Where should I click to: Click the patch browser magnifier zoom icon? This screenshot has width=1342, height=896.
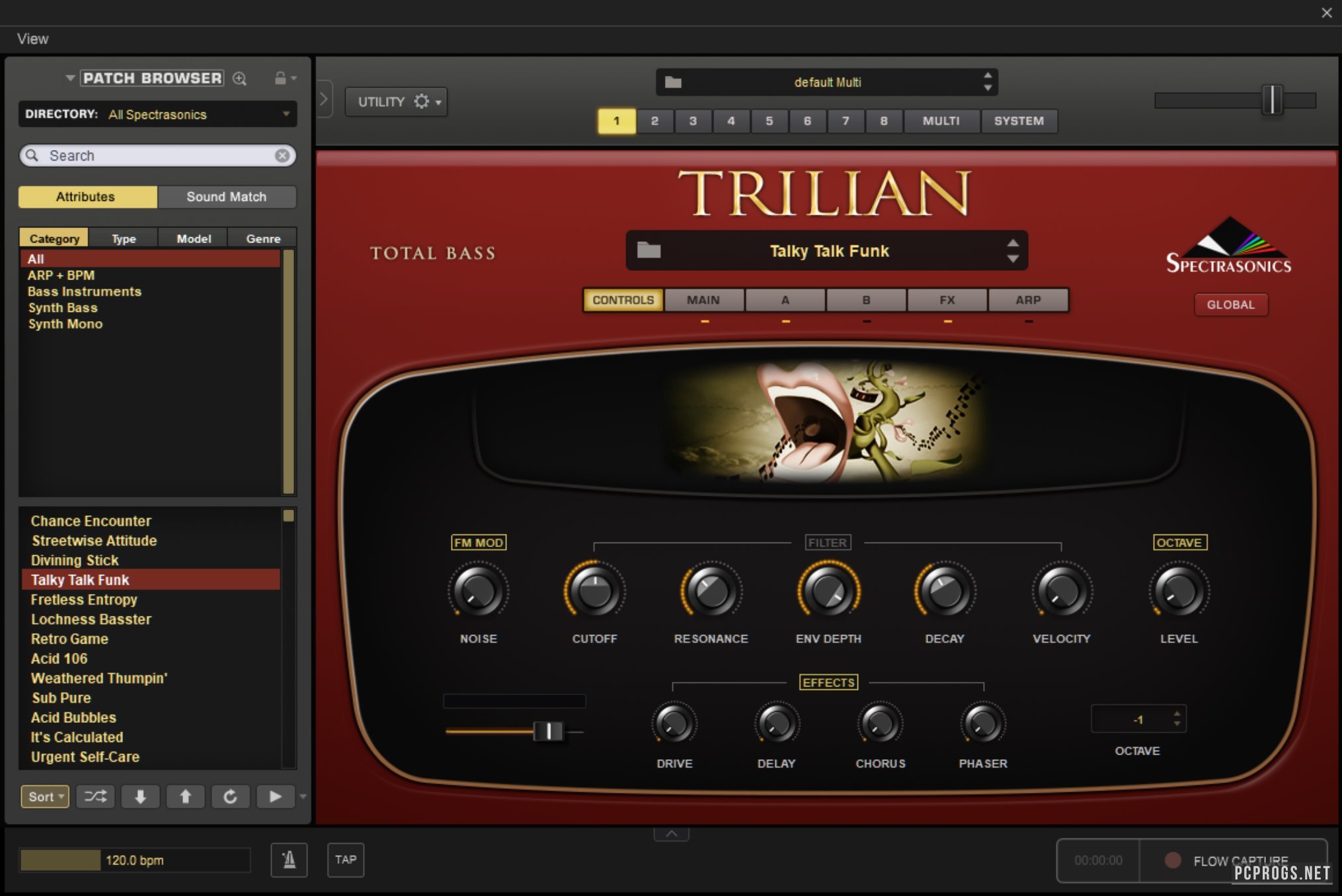pyautogui.click(x=240, y=79)
